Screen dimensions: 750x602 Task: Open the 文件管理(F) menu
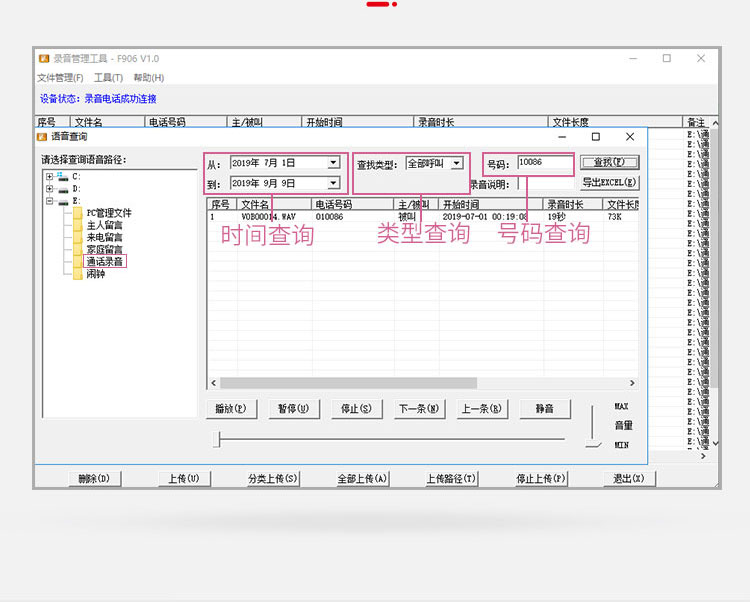pyautogui.click(x=60, y=78)
